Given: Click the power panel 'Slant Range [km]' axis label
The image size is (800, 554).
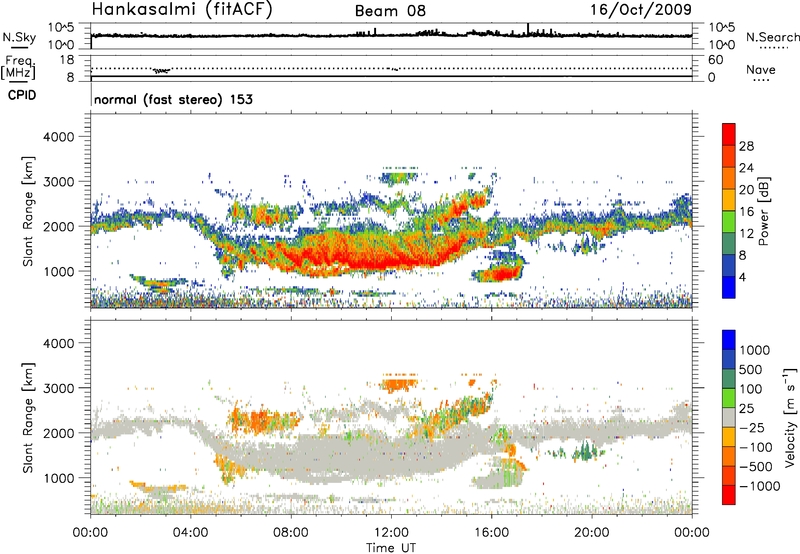Looking at the screenshot, I should coord(28,211).
